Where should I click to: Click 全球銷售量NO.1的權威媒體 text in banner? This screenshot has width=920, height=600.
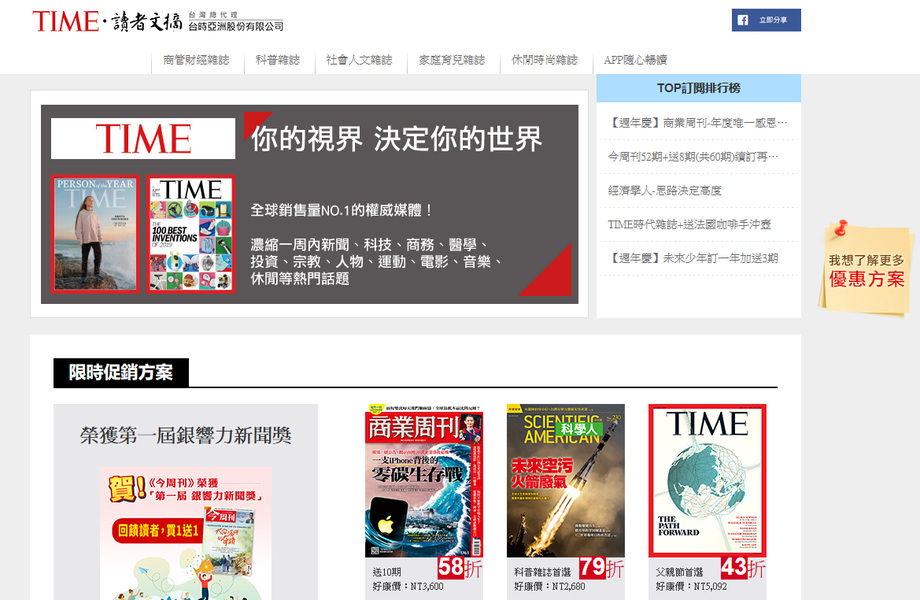point(341,210)
